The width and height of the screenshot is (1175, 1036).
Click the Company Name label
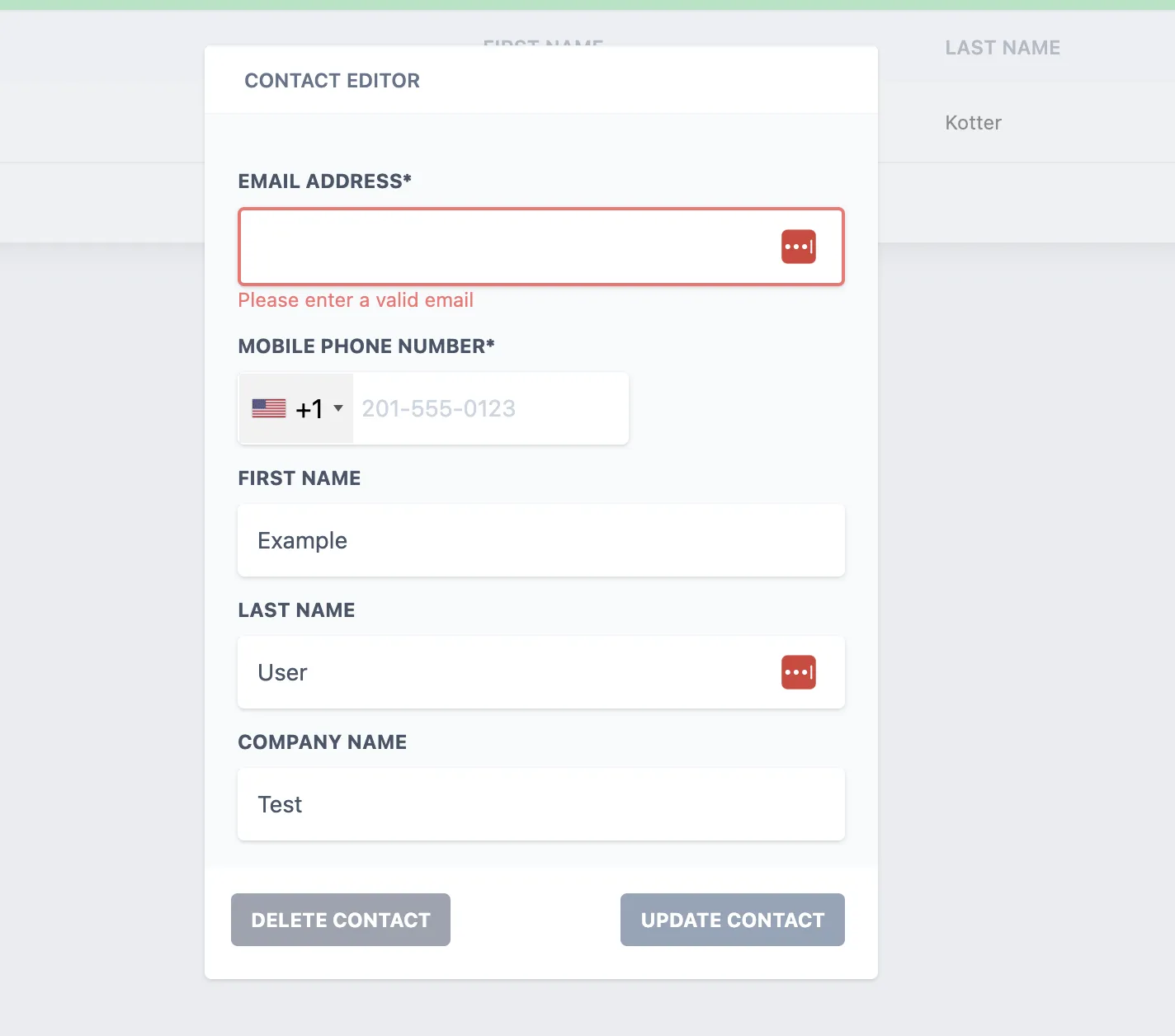(322, 742)
